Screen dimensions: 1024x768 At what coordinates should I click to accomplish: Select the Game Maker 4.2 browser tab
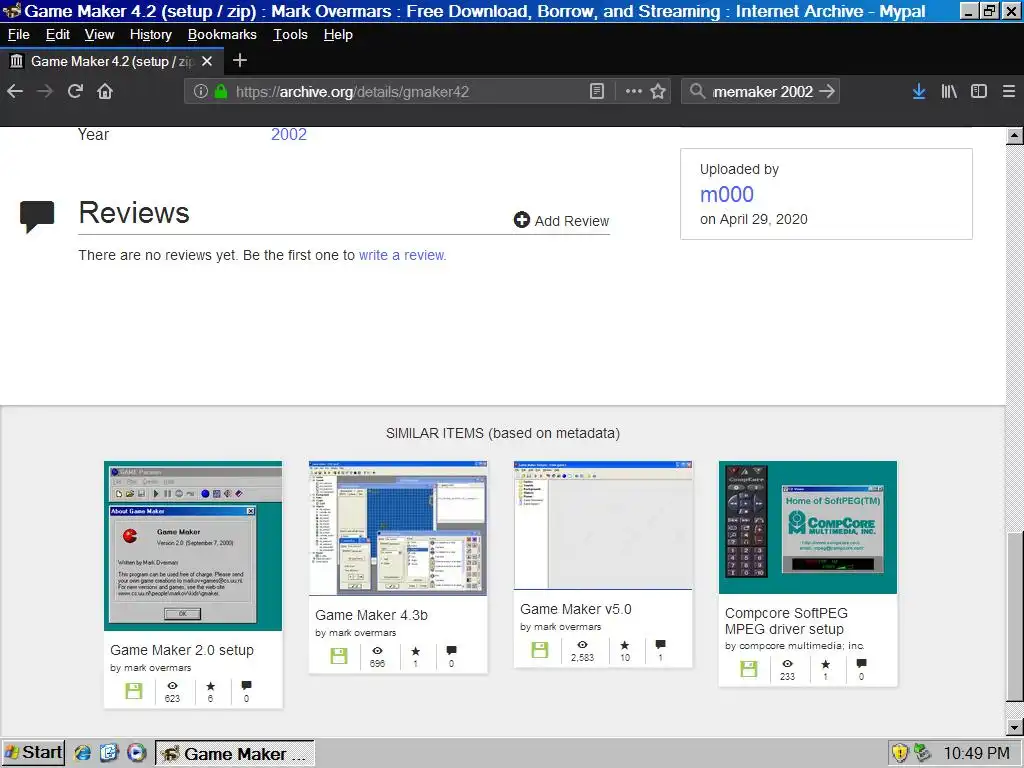[112, 61]
